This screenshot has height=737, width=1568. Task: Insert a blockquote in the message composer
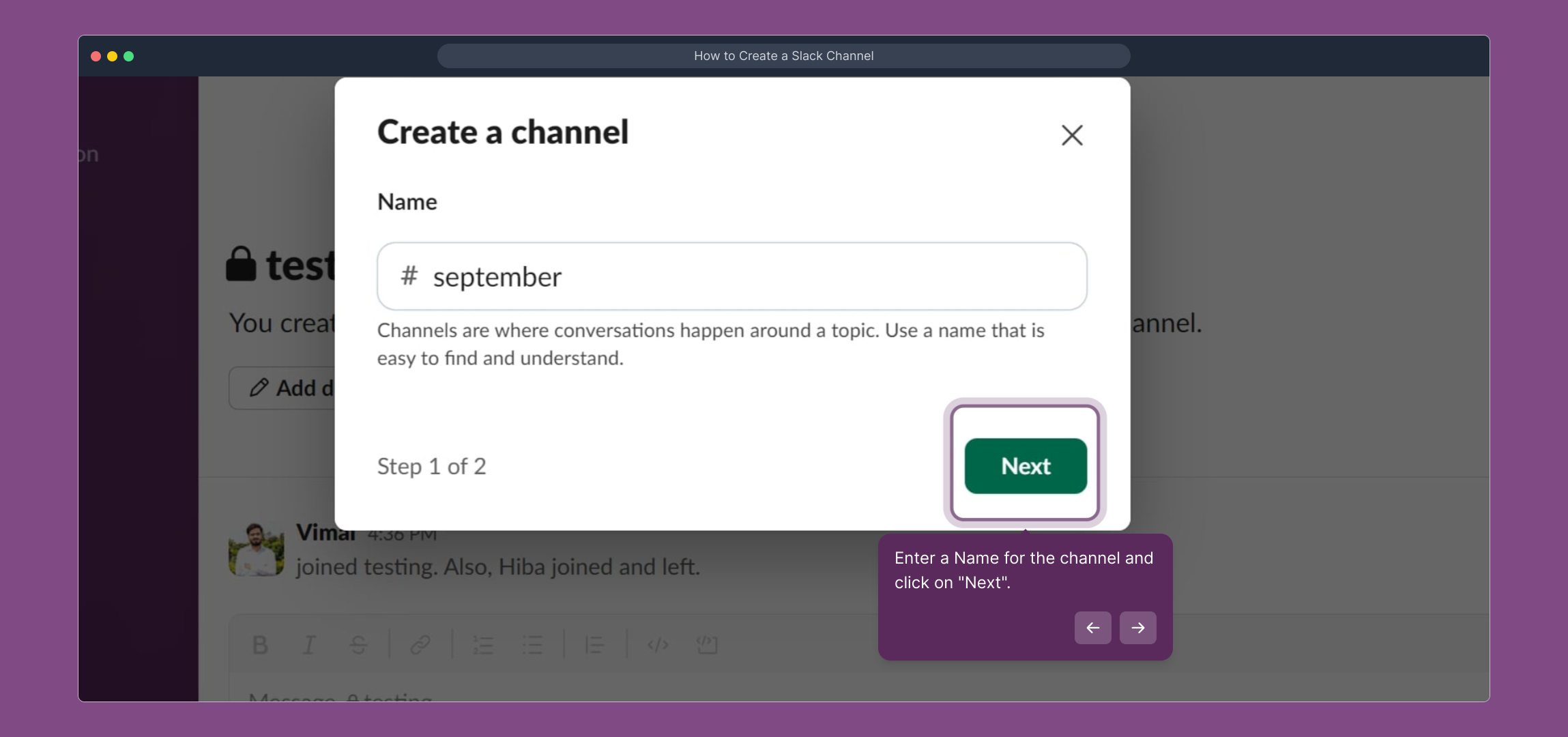[595, 645]
